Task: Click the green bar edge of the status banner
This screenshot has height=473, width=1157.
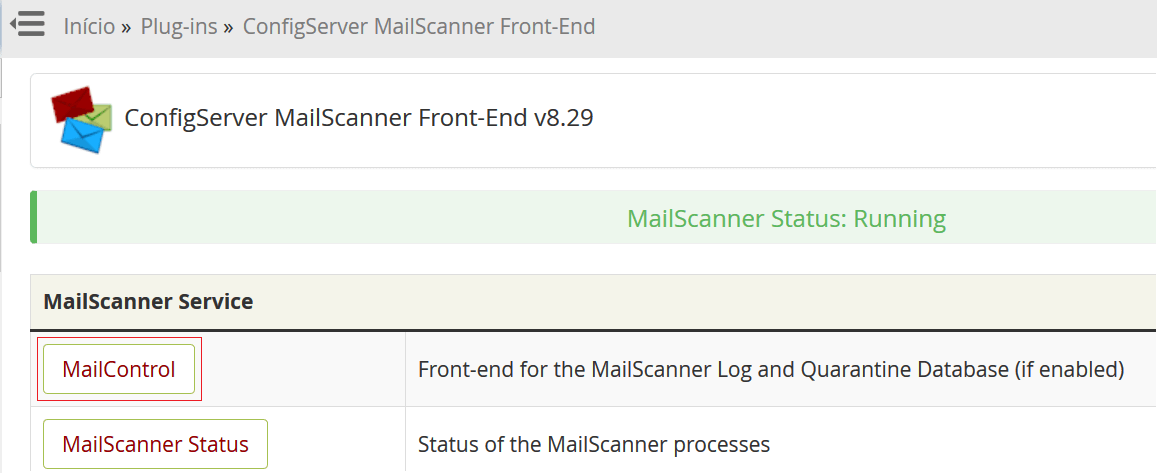Action: (x=33, y=217)
